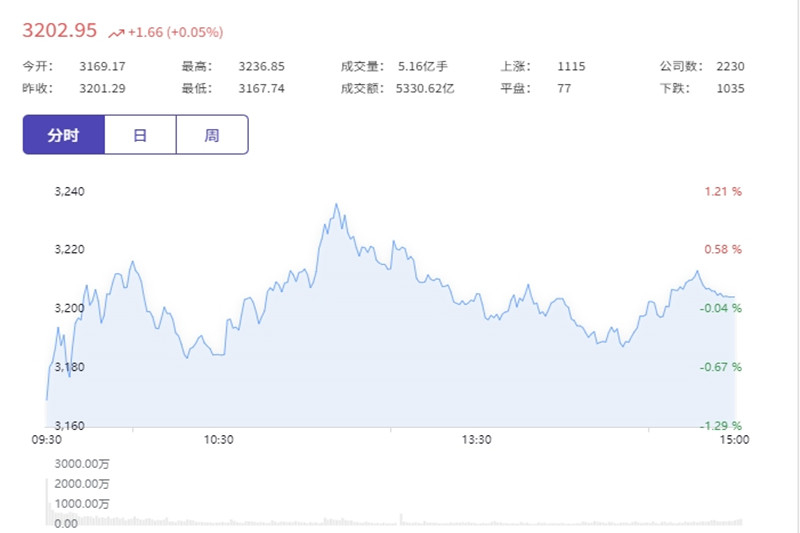This screenshot has width=800, height=533.
Task: Click the 13:30 time axis label
Action: point(477,439)
